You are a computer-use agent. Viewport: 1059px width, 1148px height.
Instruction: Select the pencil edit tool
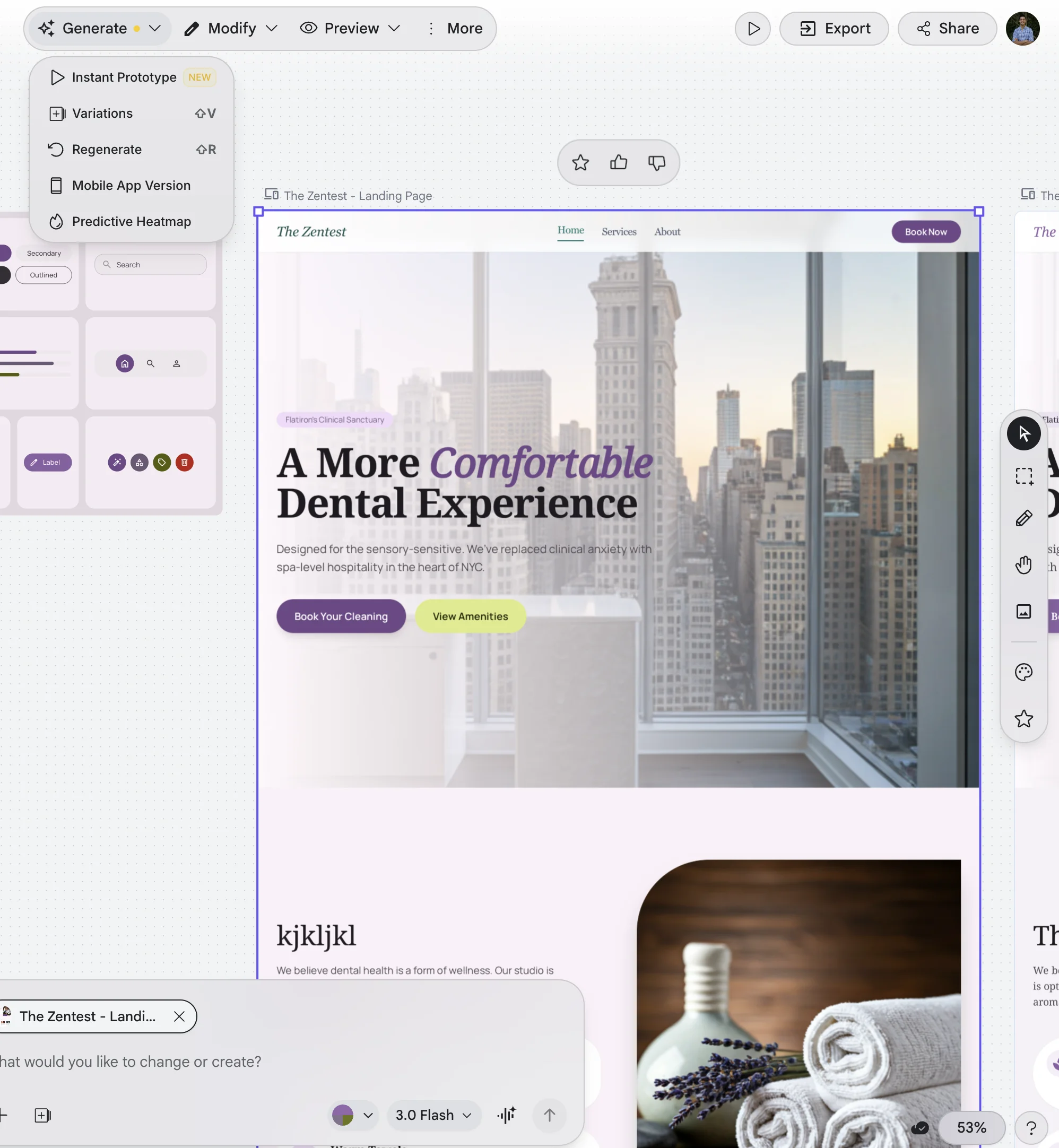pos(1023,518)
